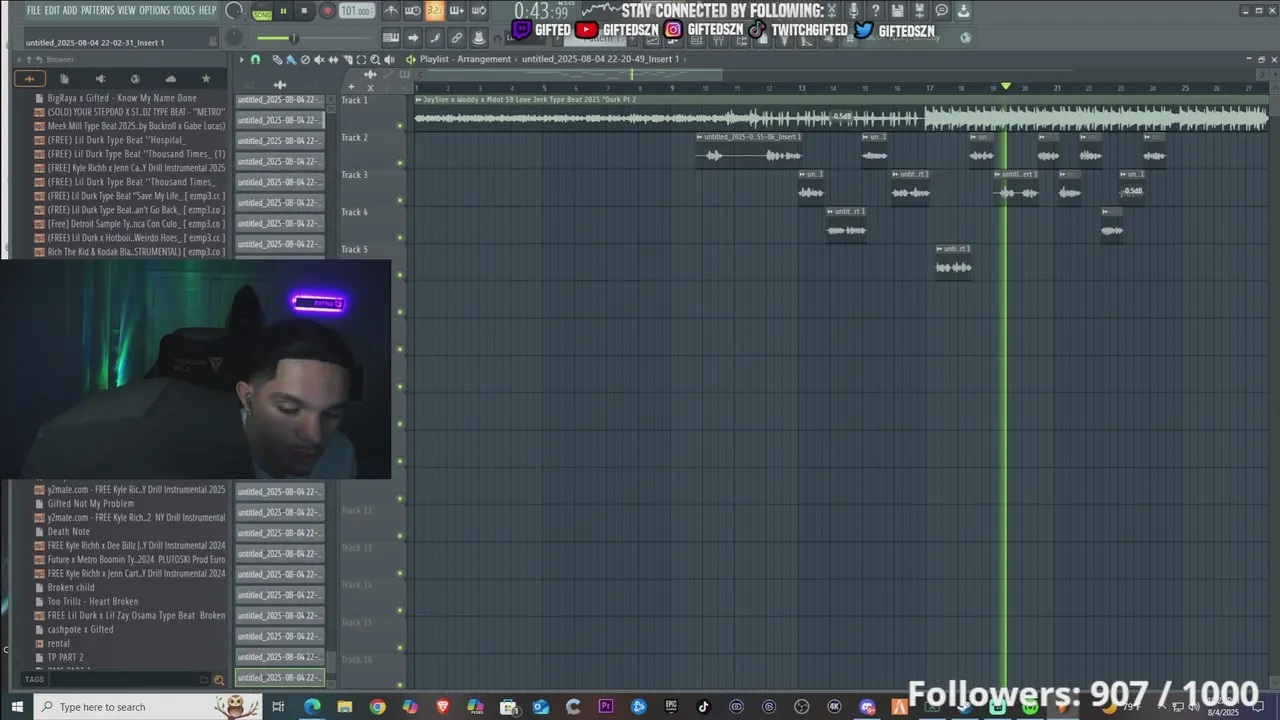Toggle wait for input to start playing
Image resolution: width=1280 pixels, height=720 pixels.
(413, 11)
